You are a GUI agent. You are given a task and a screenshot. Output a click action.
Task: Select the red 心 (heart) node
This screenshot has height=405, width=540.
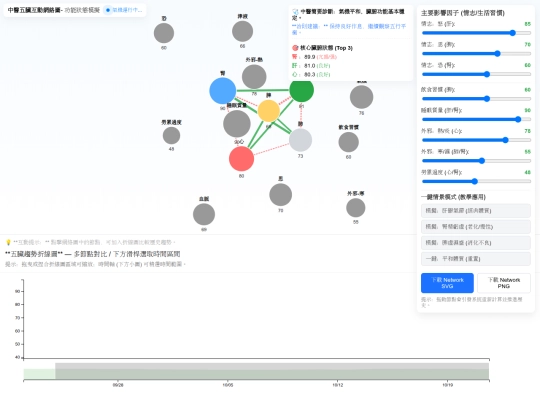pos(241,159)
